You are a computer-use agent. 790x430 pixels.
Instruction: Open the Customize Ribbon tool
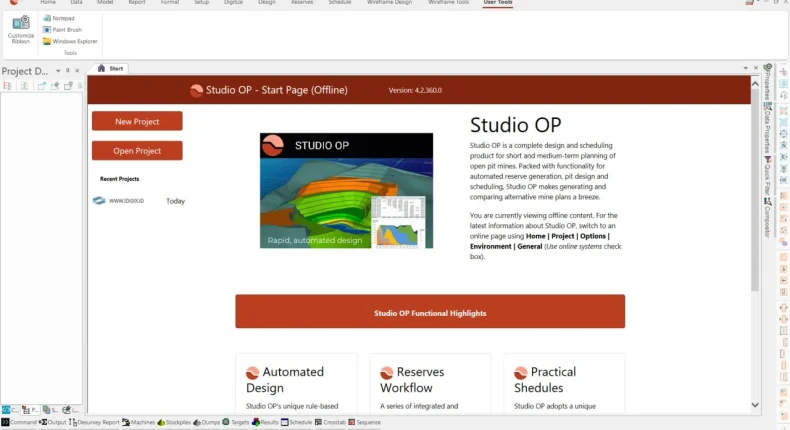21,30
